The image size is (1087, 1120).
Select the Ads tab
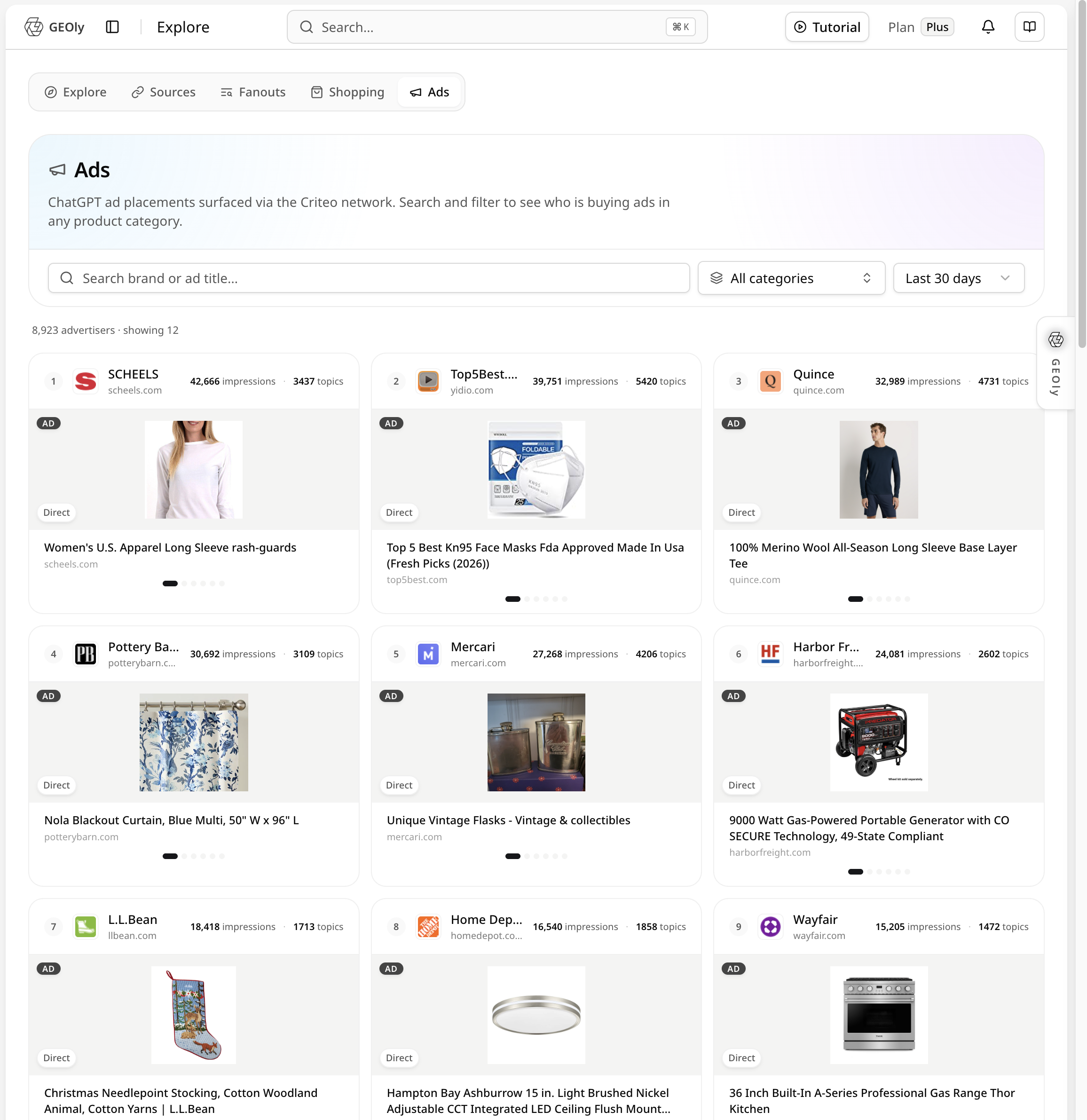(429, 92)
